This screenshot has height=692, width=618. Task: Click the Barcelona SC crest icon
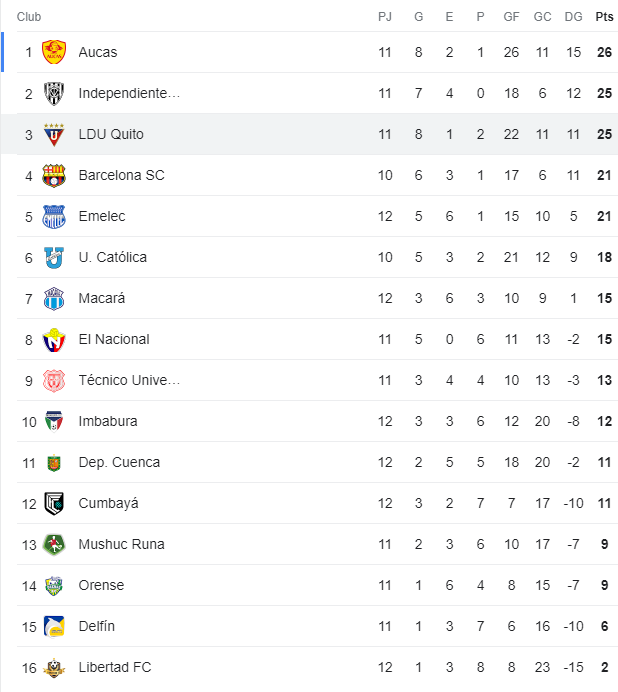pyautogui.click(x=54, y=175)
